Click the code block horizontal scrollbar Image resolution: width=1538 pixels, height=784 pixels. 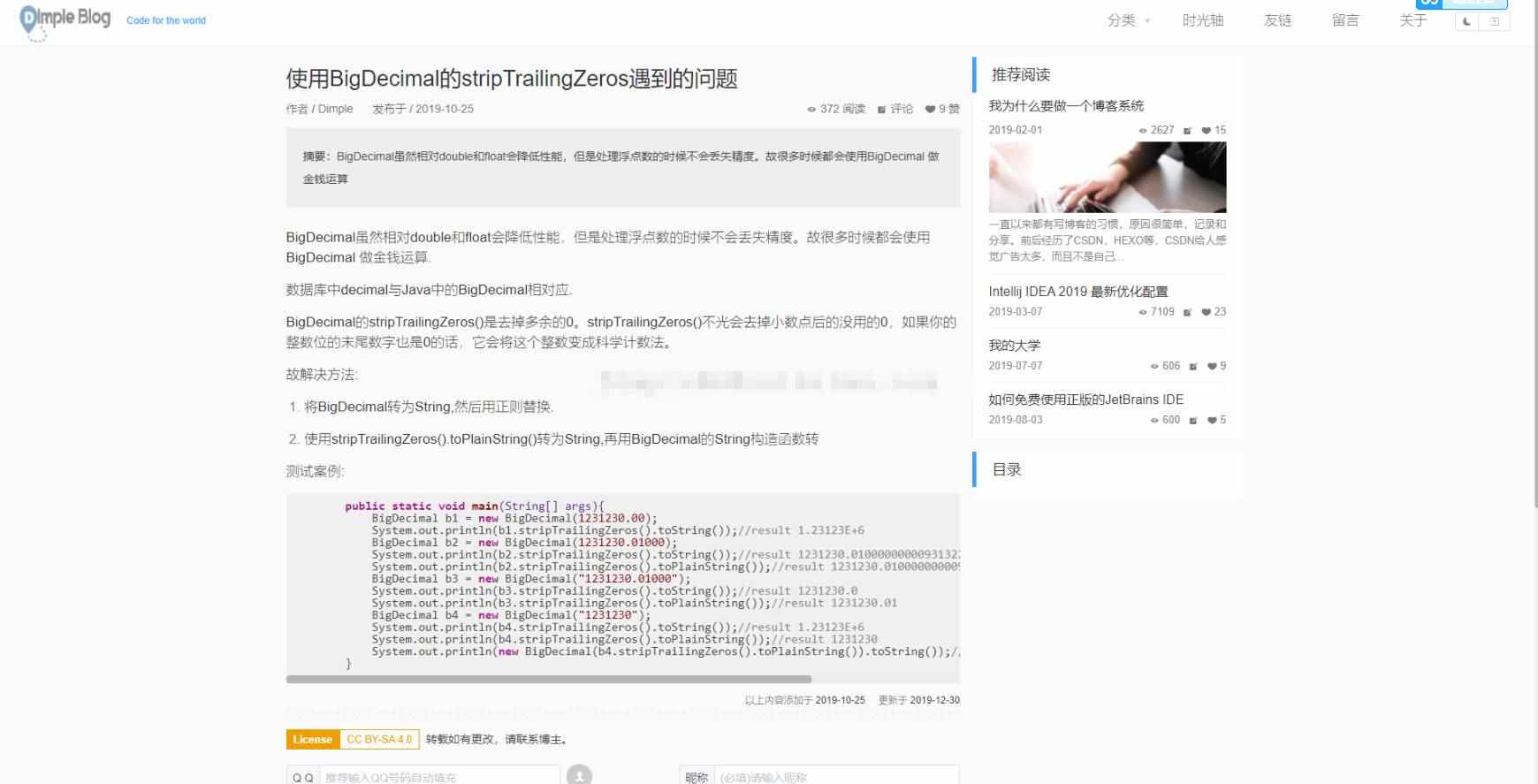click(548, 679)
